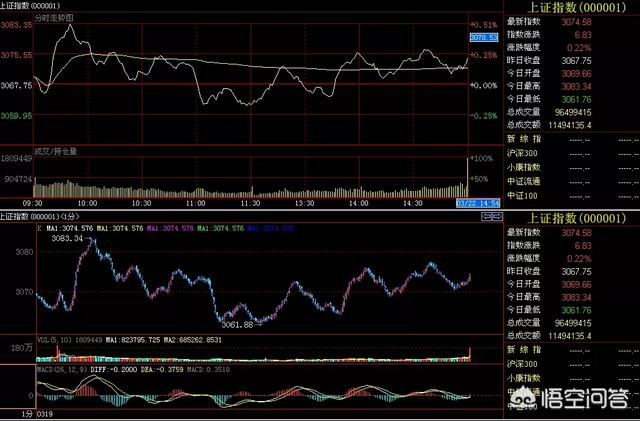Click the 最新指数 row in top panel
This screenshot has width=640, height=421.
click(x=523, y=21)
